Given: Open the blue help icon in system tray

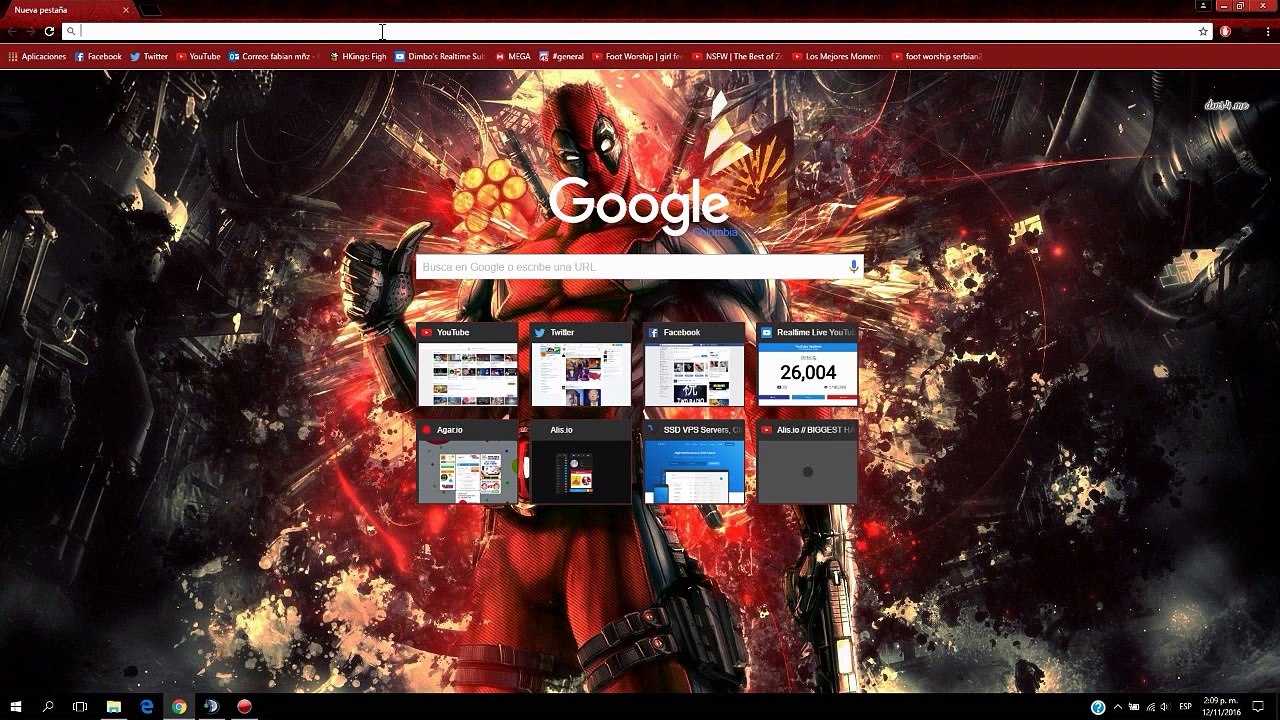Looking at the screenshot, I should (1098, 707).
